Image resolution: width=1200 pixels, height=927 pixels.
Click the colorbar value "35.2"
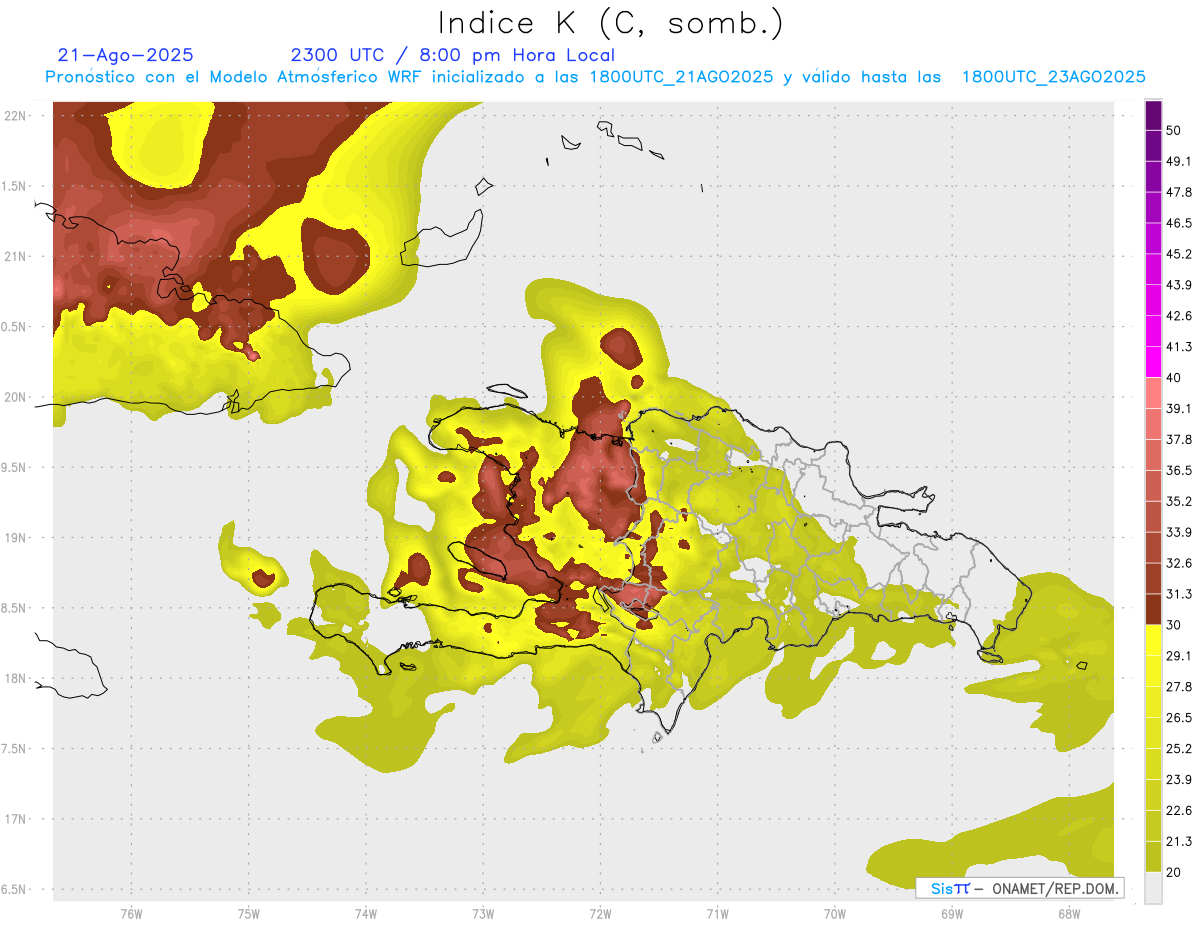click(1179, 502)
